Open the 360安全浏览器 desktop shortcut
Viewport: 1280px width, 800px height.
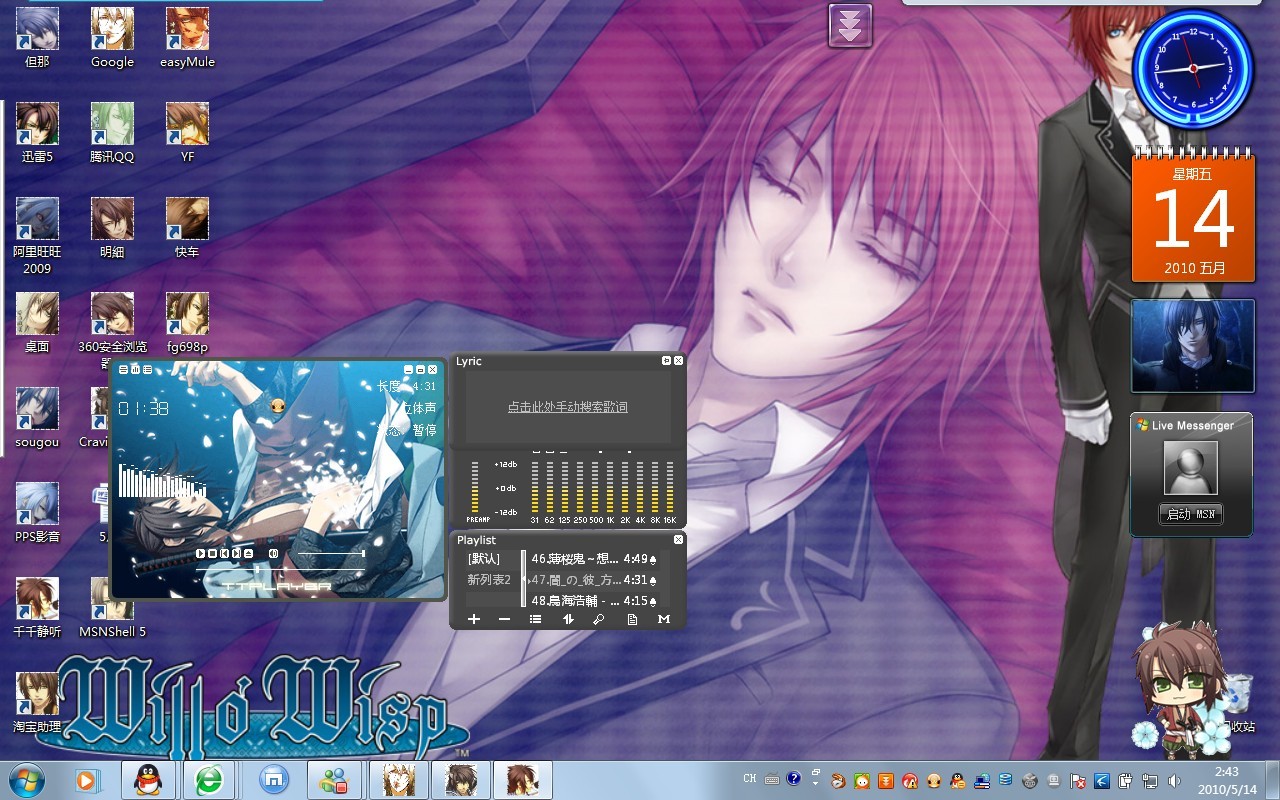[112, 326]
